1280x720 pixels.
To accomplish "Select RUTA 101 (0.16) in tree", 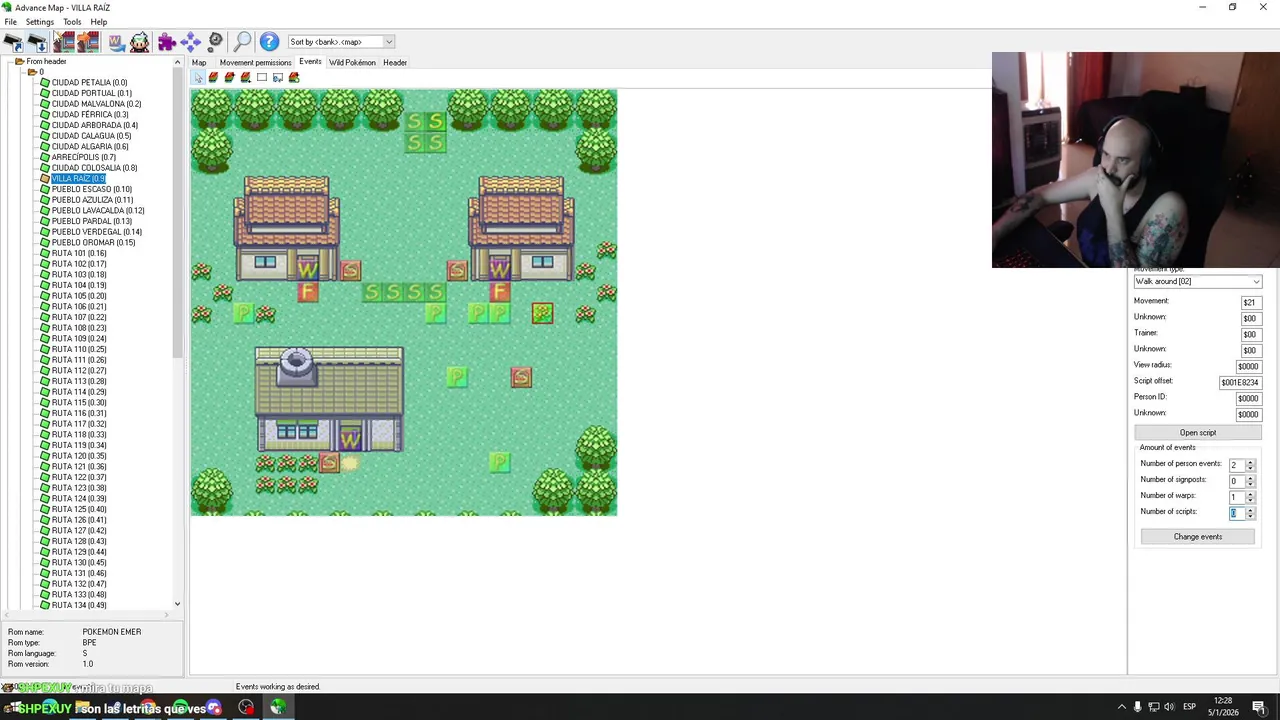I will [x=79, y=253].
